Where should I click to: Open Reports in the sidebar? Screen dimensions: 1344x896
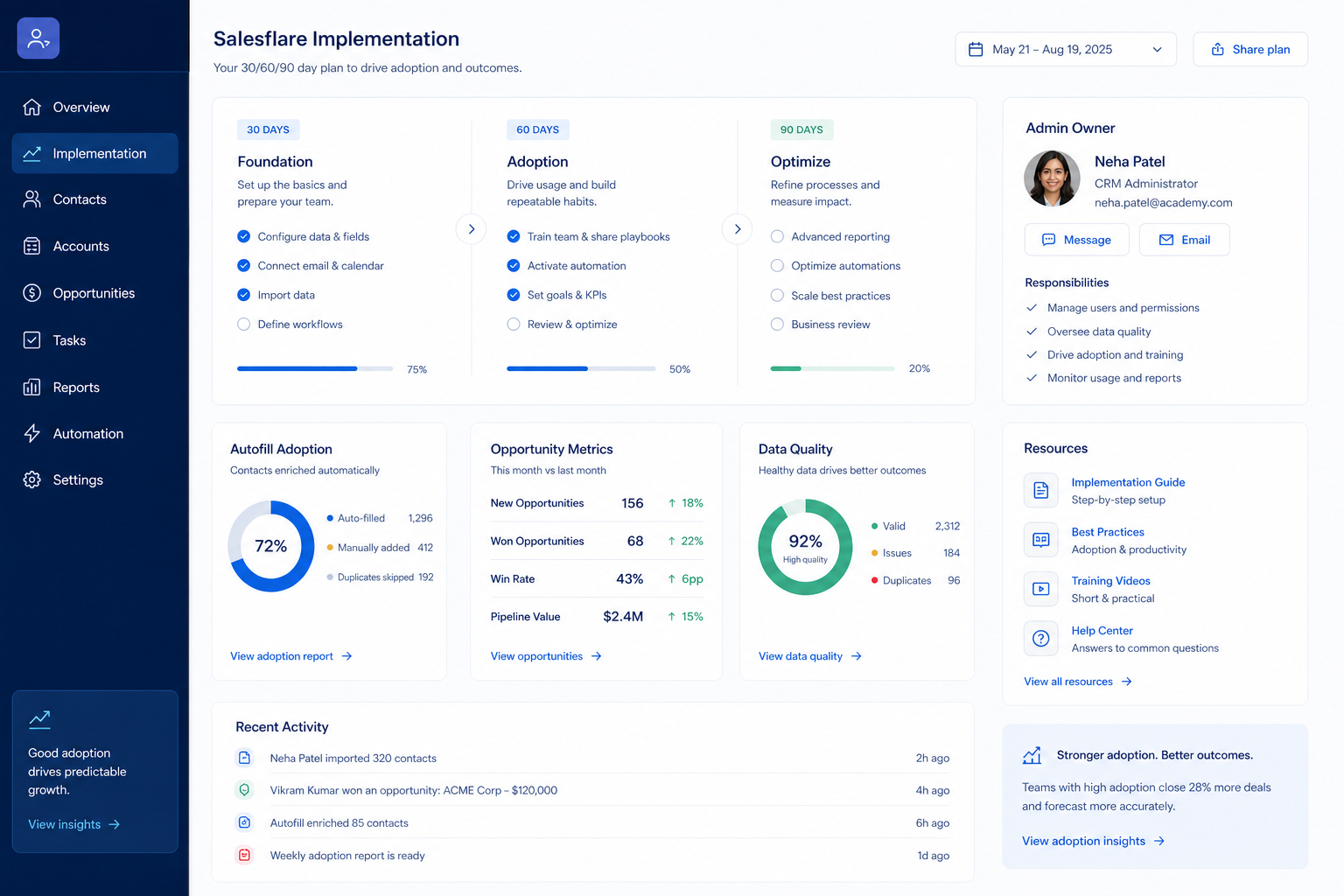94,387
